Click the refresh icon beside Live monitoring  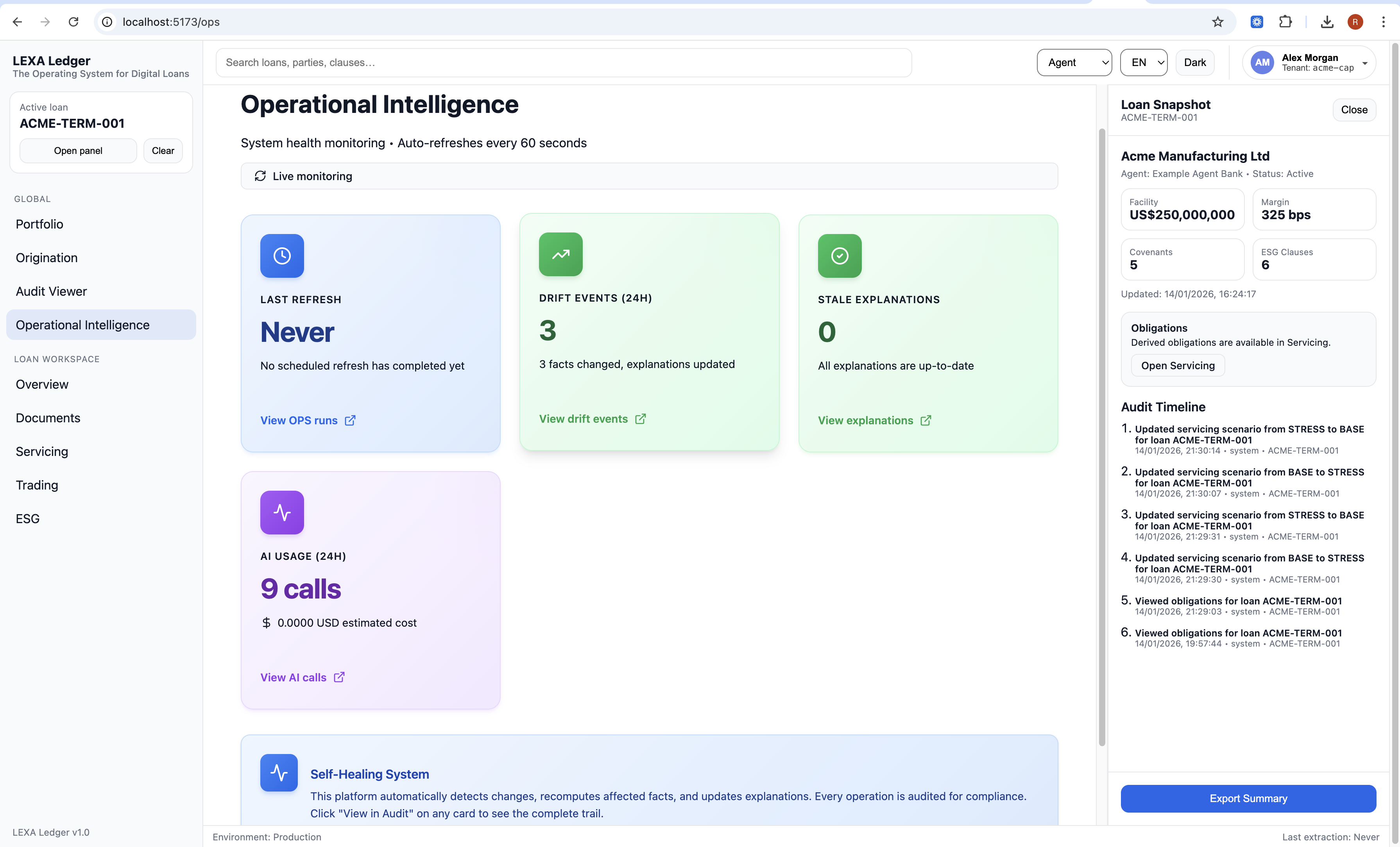(x=260, y=176)
